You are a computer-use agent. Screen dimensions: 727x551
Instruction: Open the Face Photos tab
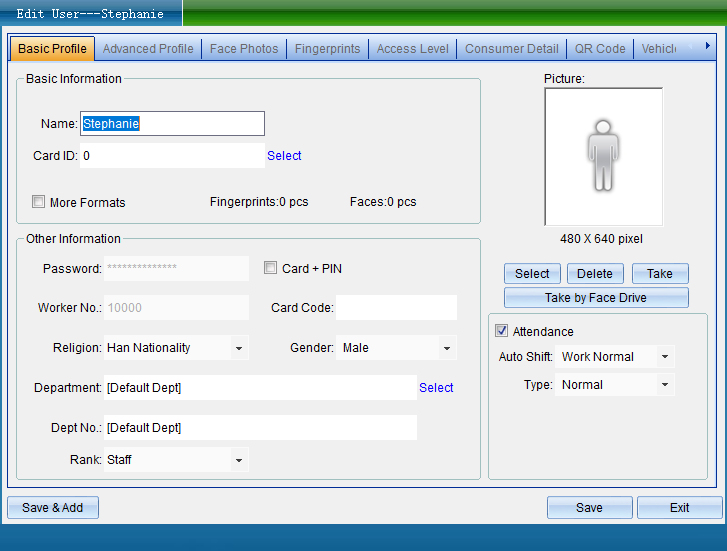tap(244, 49)
